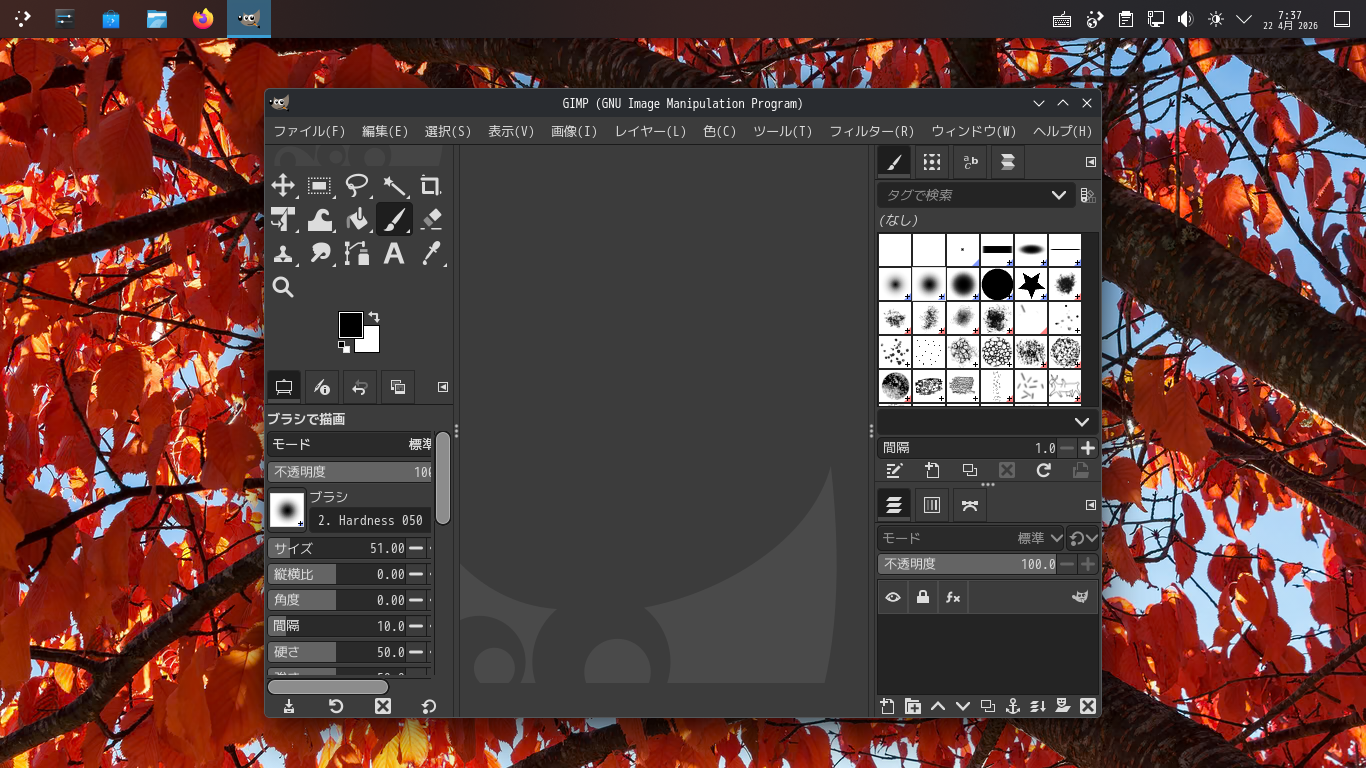Image resolution: width=1366 pixels, height=768 pixels.
Task: Toggle the lock icon in layers header
Action: 922,597
